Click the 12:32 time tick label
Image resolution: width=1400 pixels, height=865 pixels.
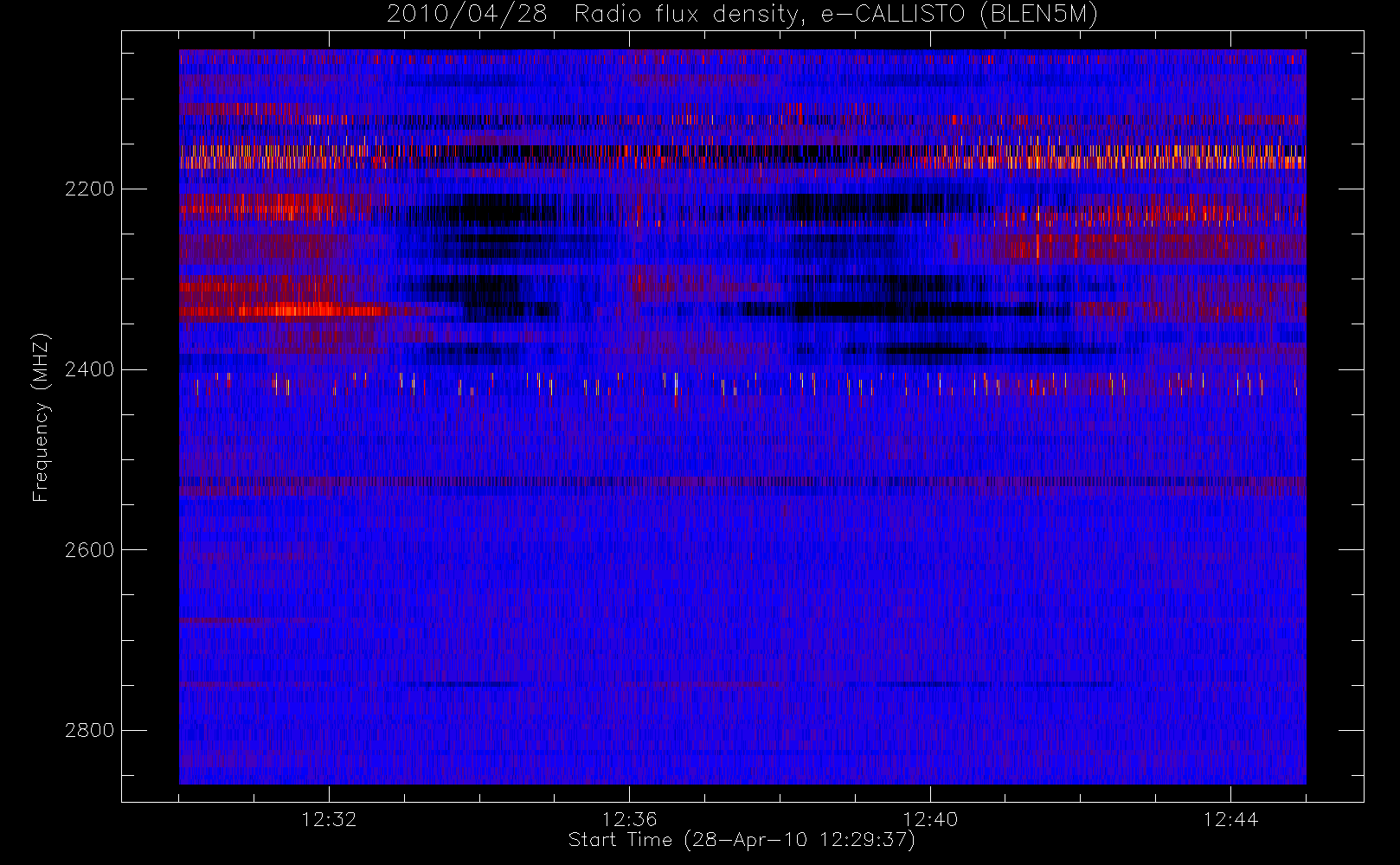[329, 819]
